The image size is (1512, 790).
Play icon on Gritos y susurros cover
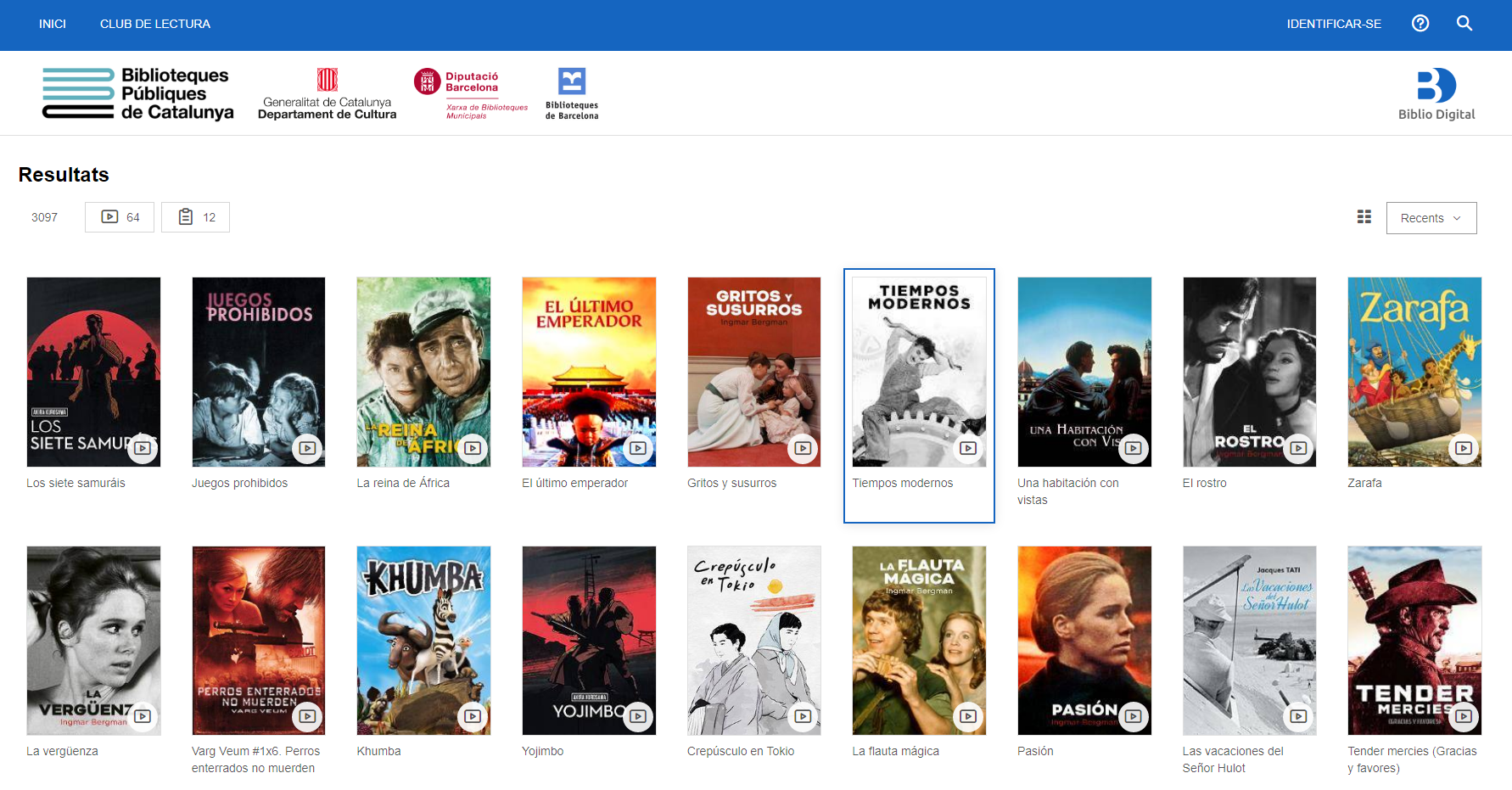804,448
